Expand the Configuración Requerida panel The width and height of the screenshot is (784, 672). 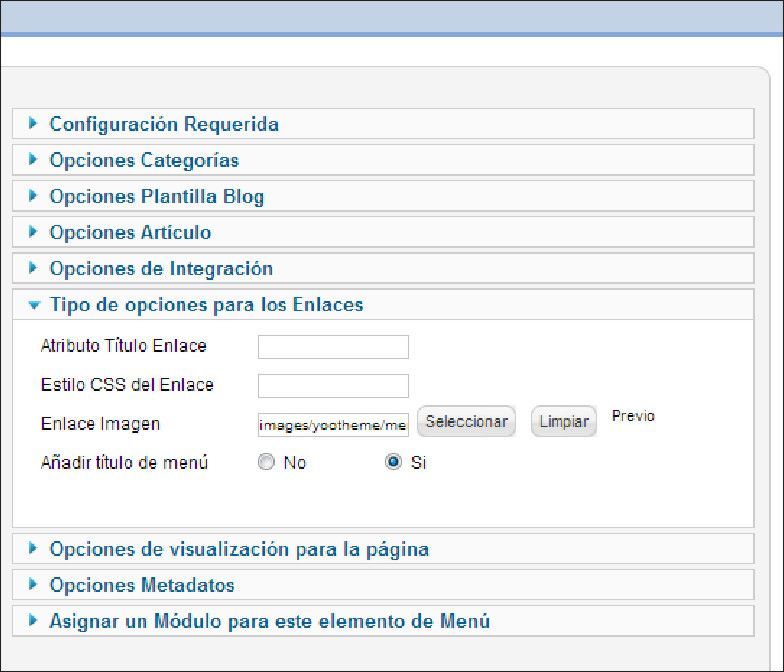click(x=383, y=124)
